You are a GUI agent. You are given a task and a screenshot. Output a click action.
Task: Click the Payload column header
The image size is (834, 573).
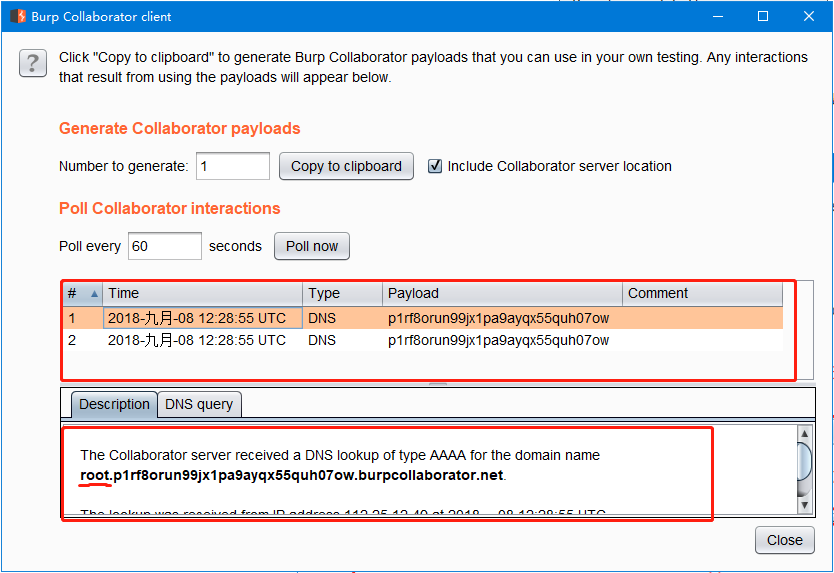click(502, 293)
